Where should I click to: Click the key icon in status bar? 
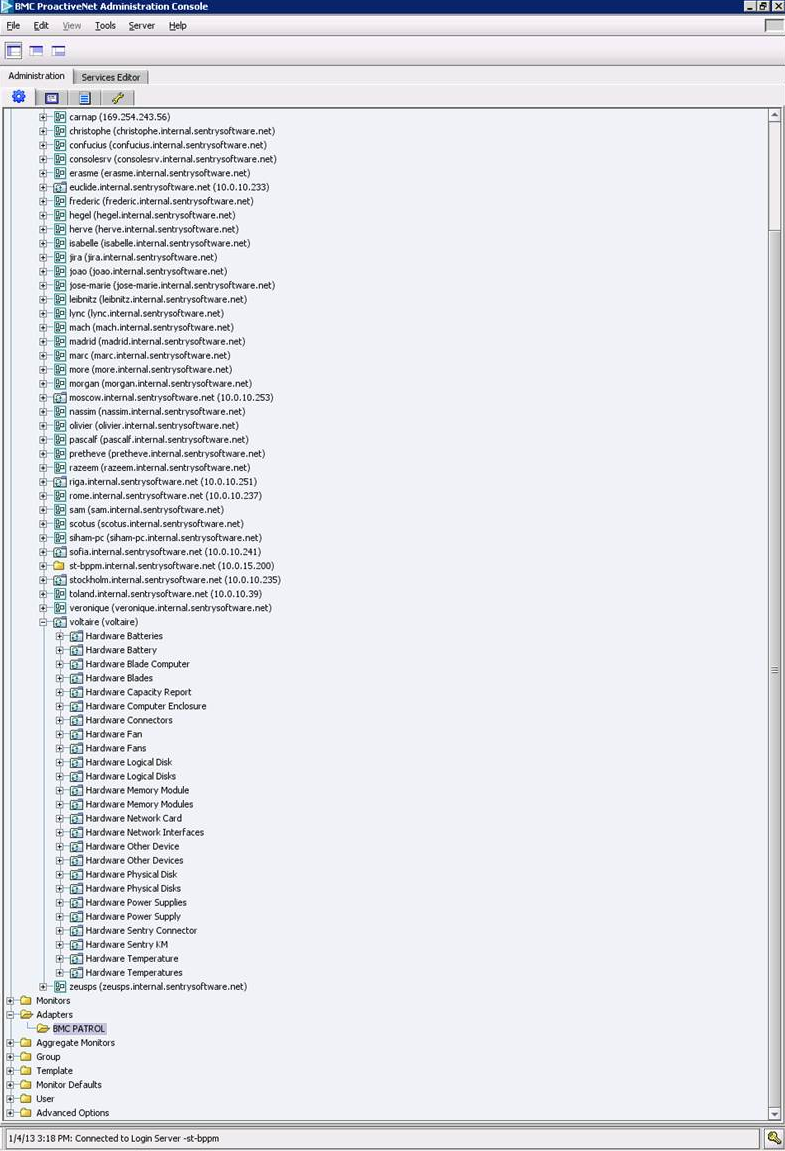tap(774, 1138)
